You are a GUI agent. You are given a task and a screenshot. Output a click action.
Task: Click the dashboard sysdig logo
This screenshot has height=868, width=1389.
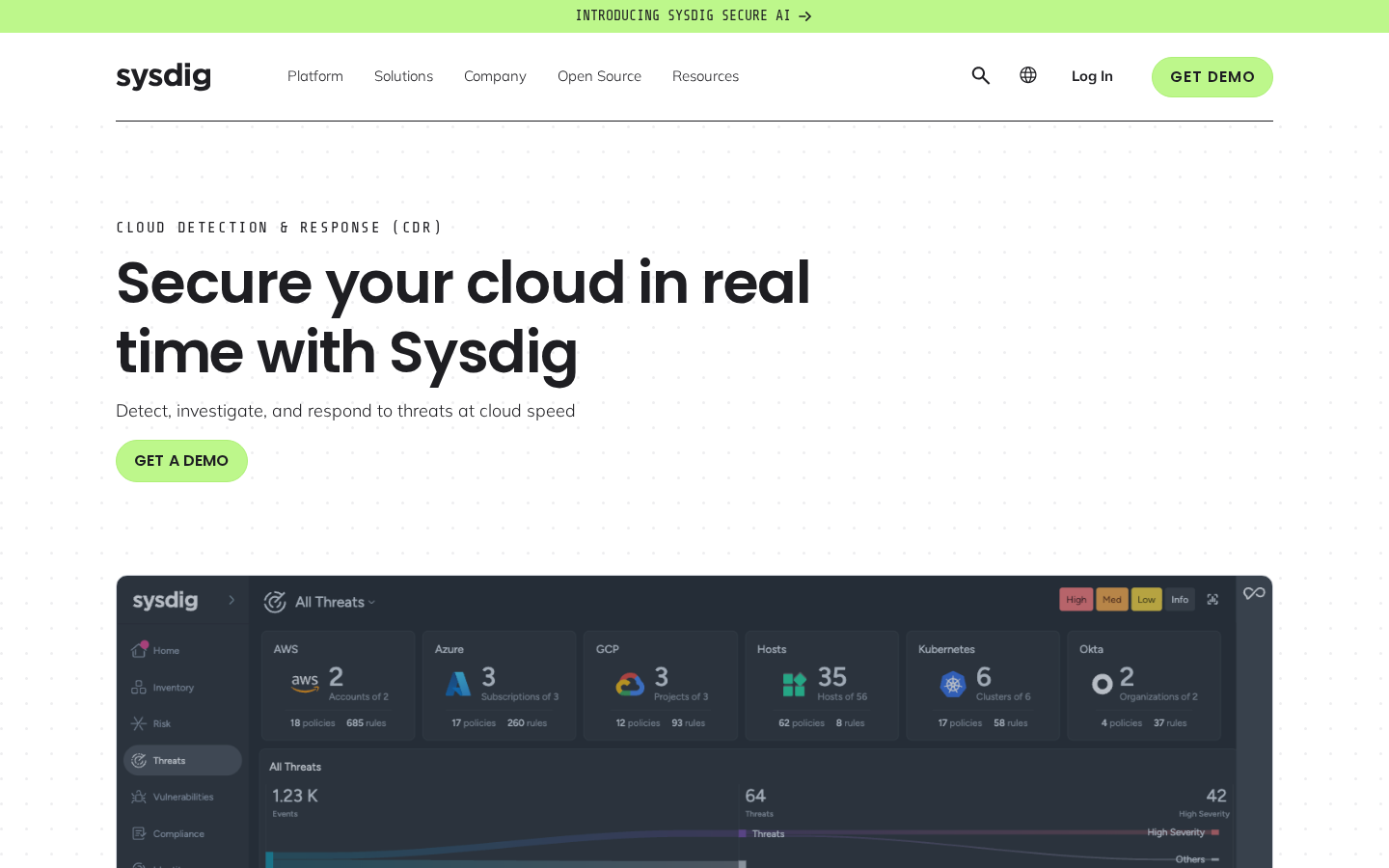coord(165,600)
